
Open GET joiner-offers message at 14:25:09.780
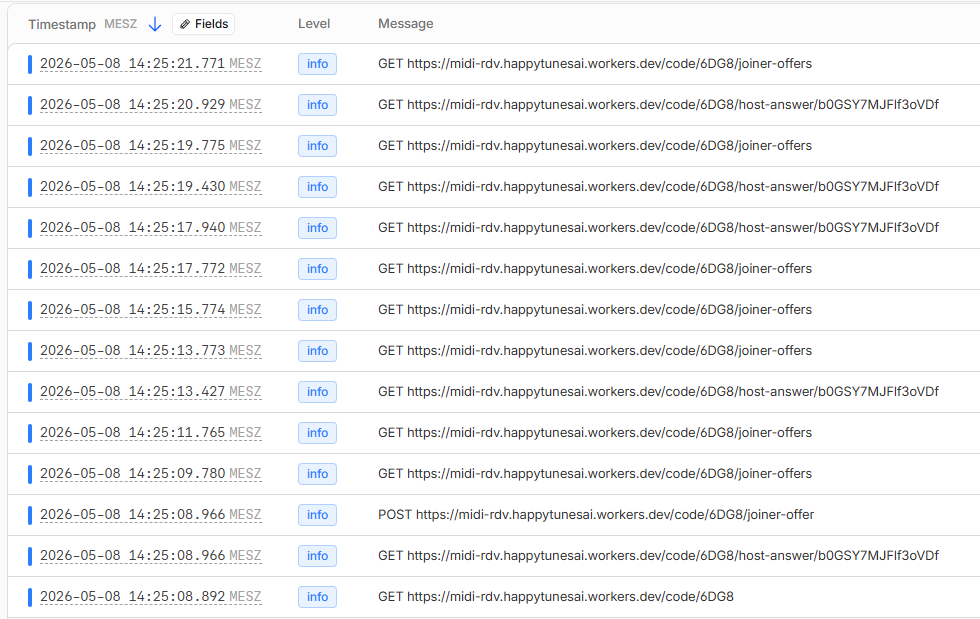tap(595, 474)
